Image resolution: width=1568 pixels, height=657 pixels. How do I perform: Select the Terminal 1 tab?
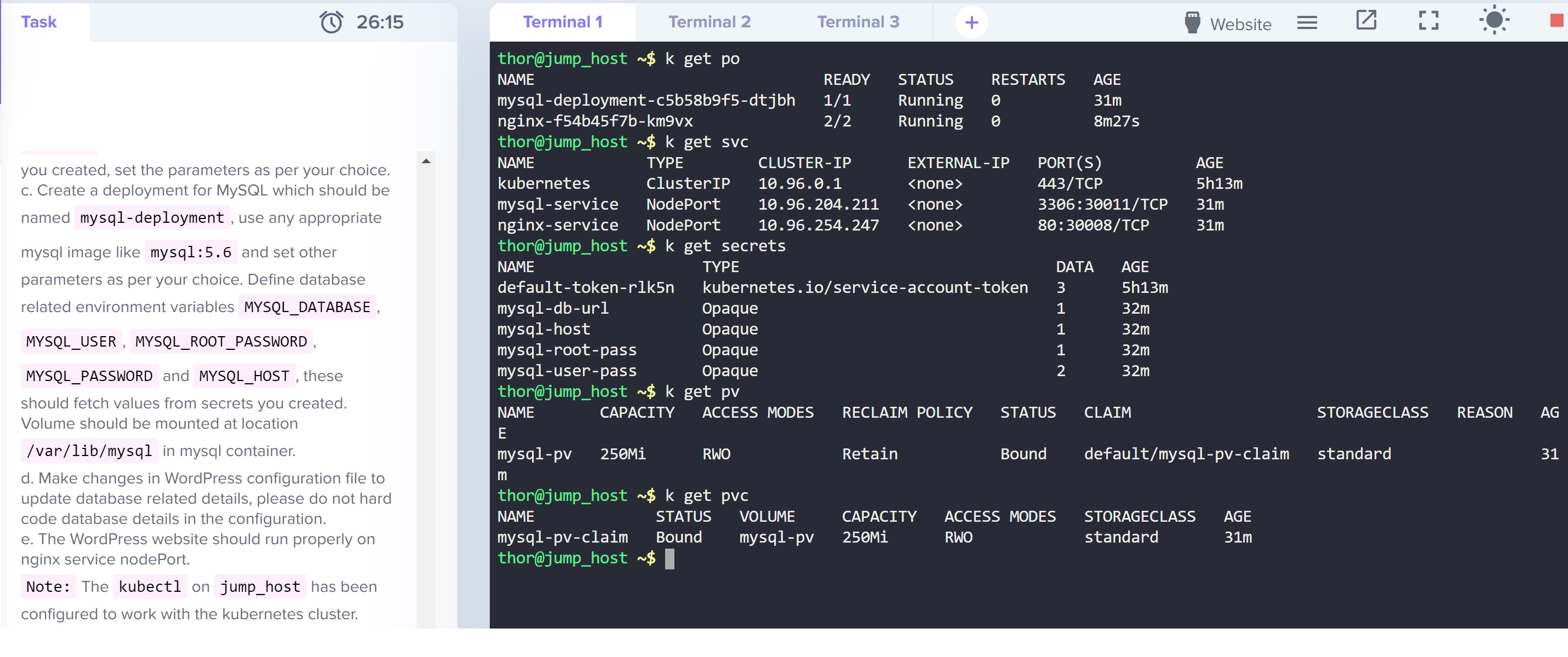click(x=562, y=22)
